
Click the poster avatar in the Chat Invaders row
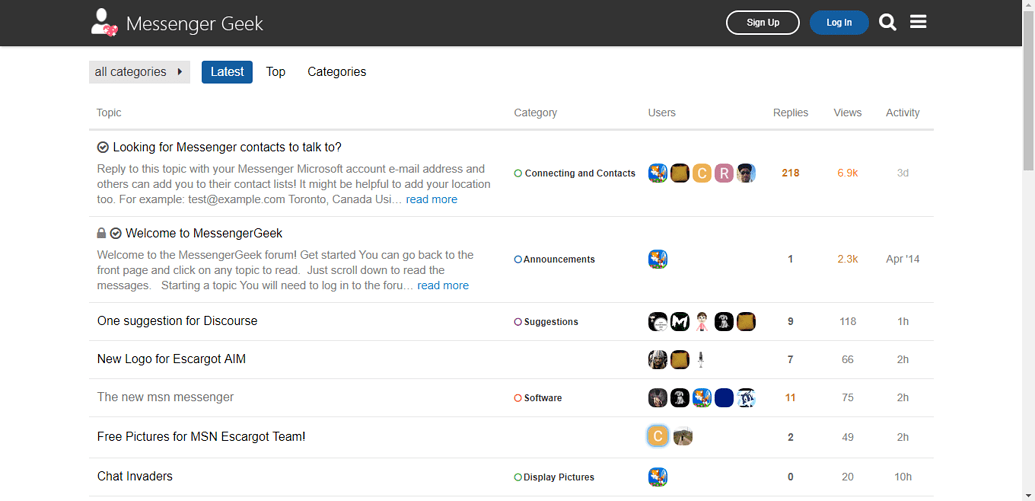point(658,477)
